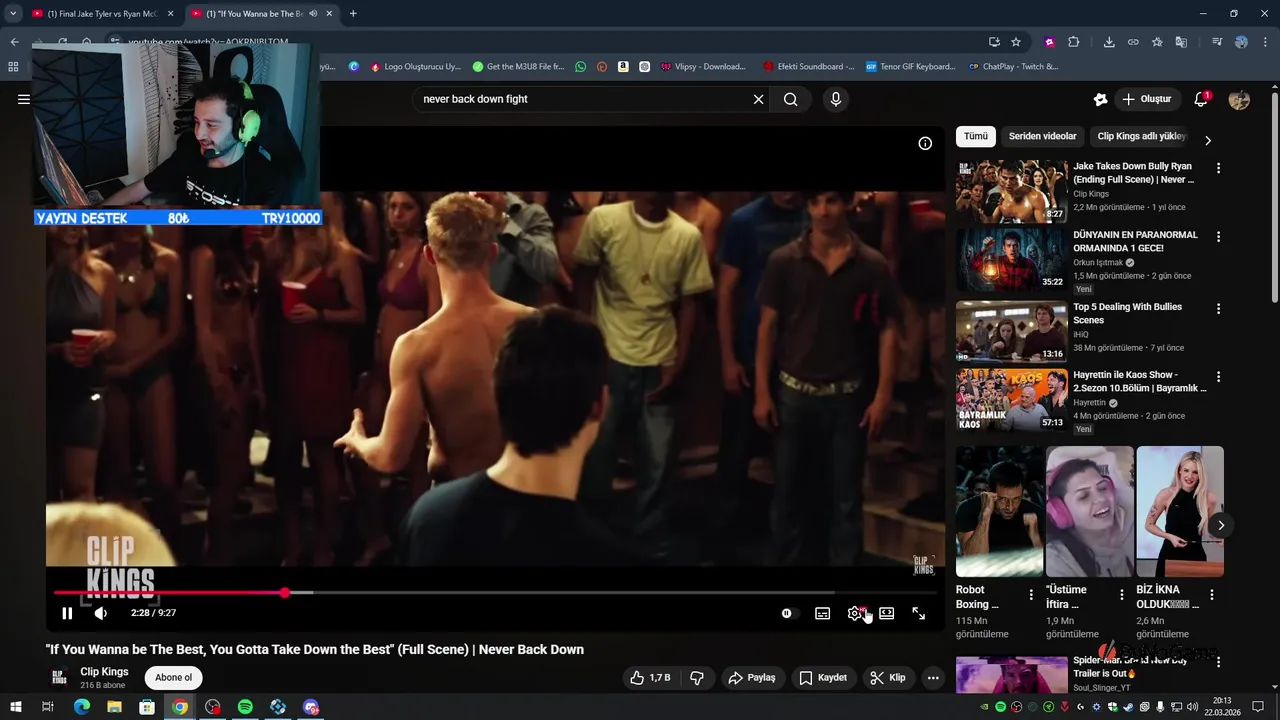Open the Clip Kings channel link
1280x720 pixels.
point(104,672)
